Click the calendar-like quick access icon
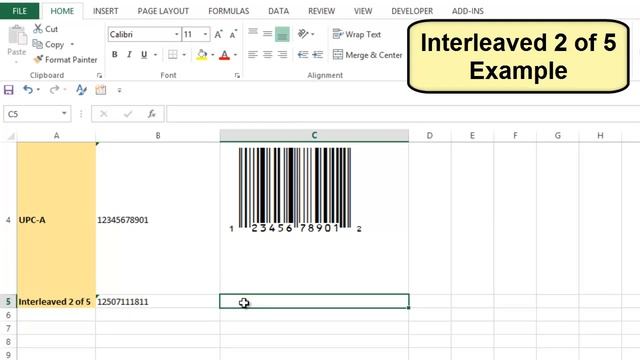640x360 pixels. (x=100, y=90)
